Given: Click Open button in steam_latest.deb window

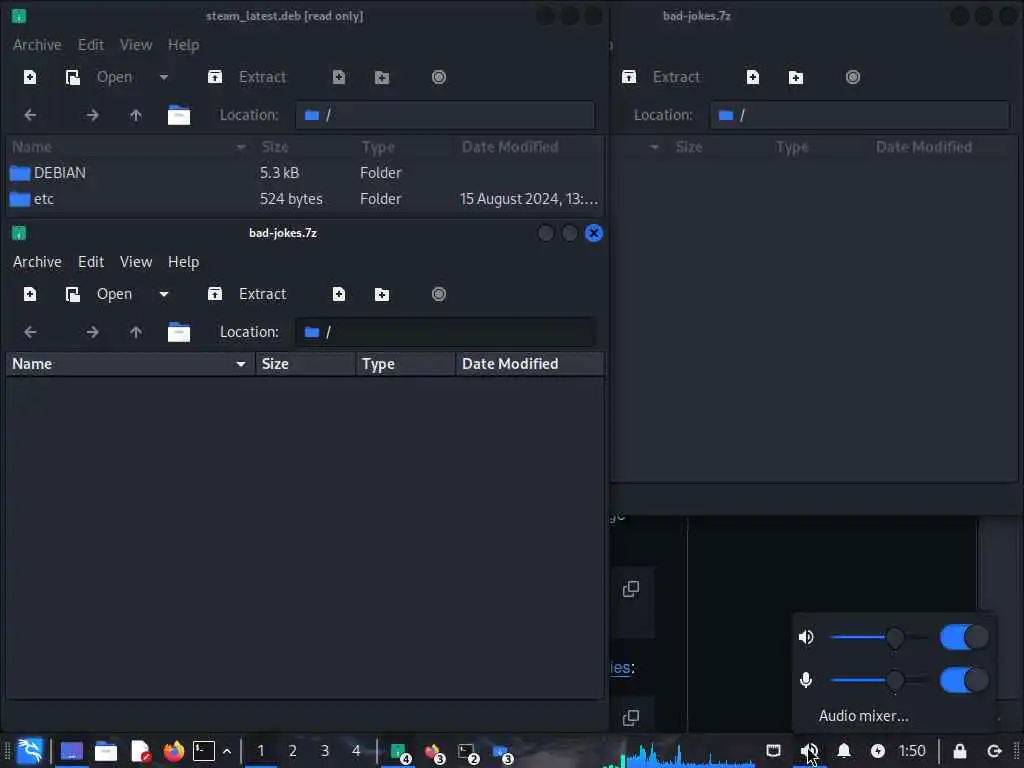Looking at the screenshot, I should point(99,77).
